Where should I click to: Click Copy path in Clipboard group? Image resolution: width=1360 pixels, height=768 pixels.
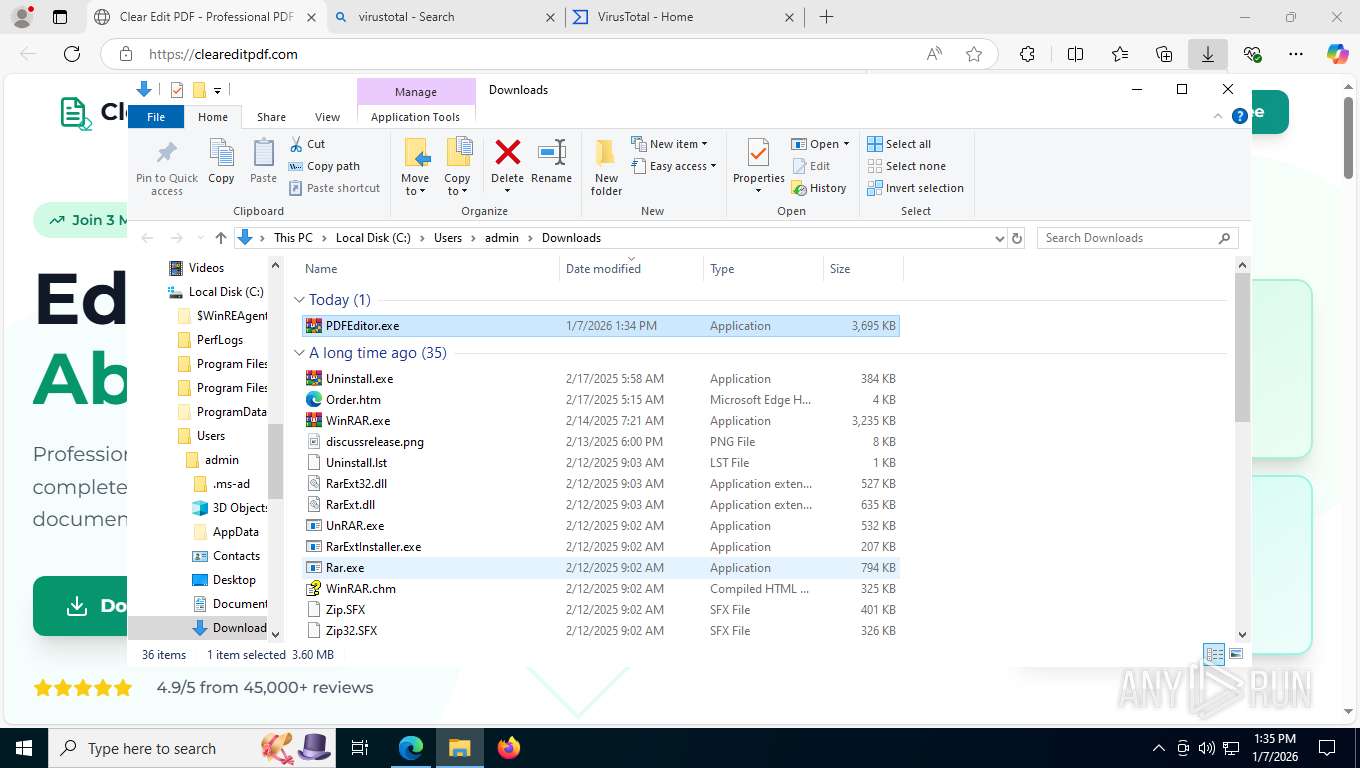tap(324, 166)
